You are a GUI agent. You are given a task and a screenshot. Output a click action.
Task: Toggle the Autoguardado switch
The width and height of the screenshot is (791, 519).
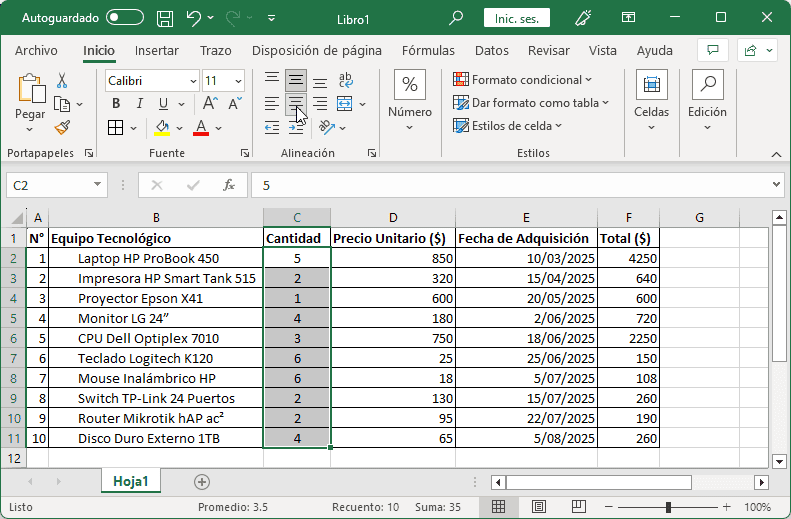pos(125,18)
